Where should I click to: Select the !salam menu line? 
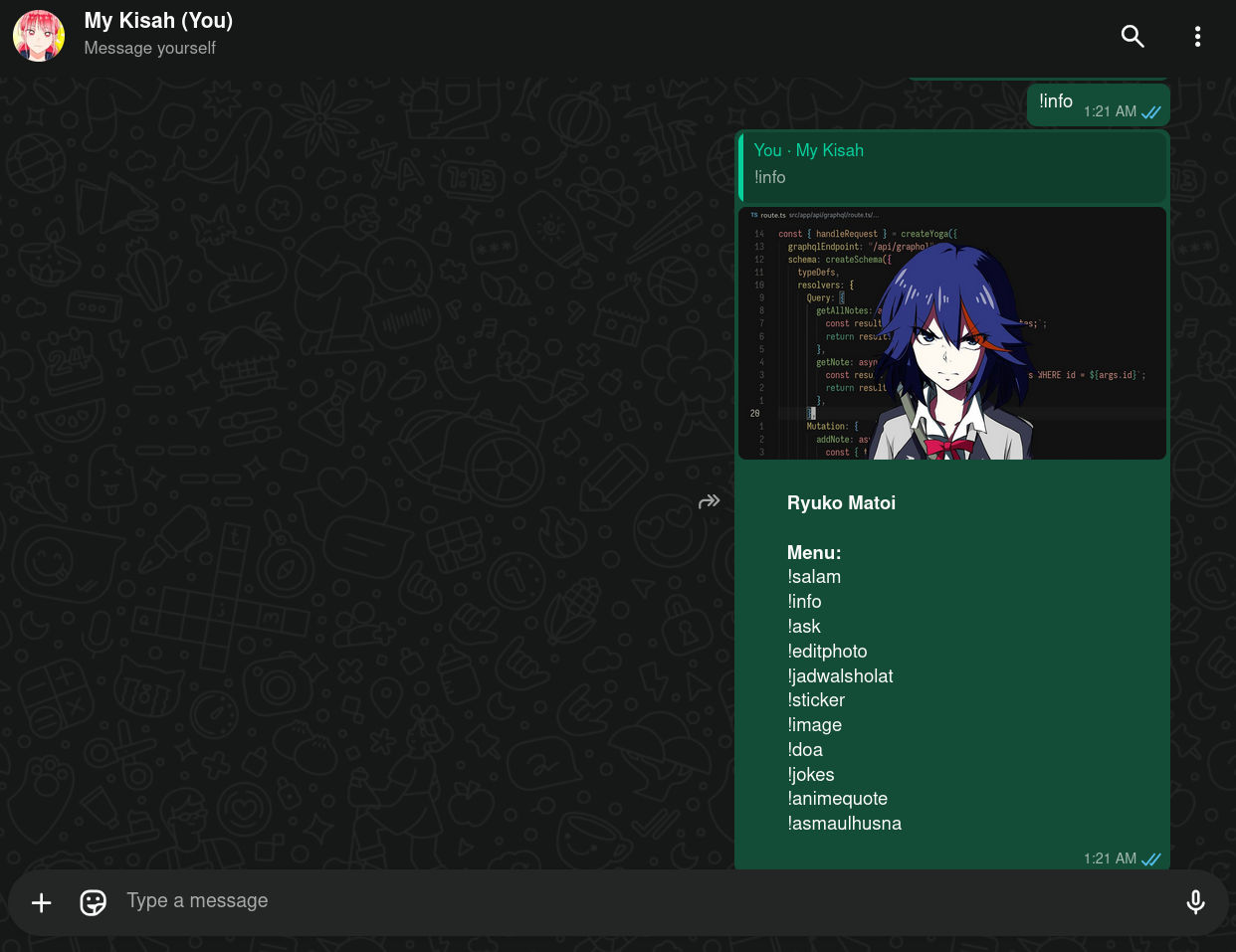[814, 577]
